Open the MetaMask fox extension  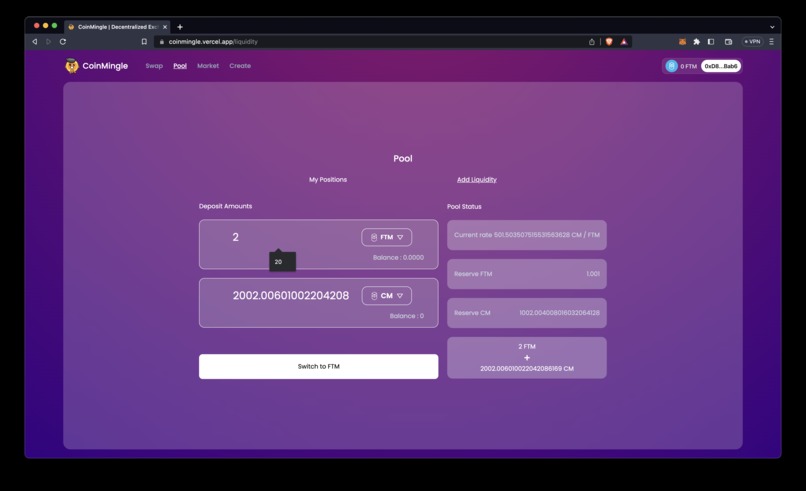682,42
